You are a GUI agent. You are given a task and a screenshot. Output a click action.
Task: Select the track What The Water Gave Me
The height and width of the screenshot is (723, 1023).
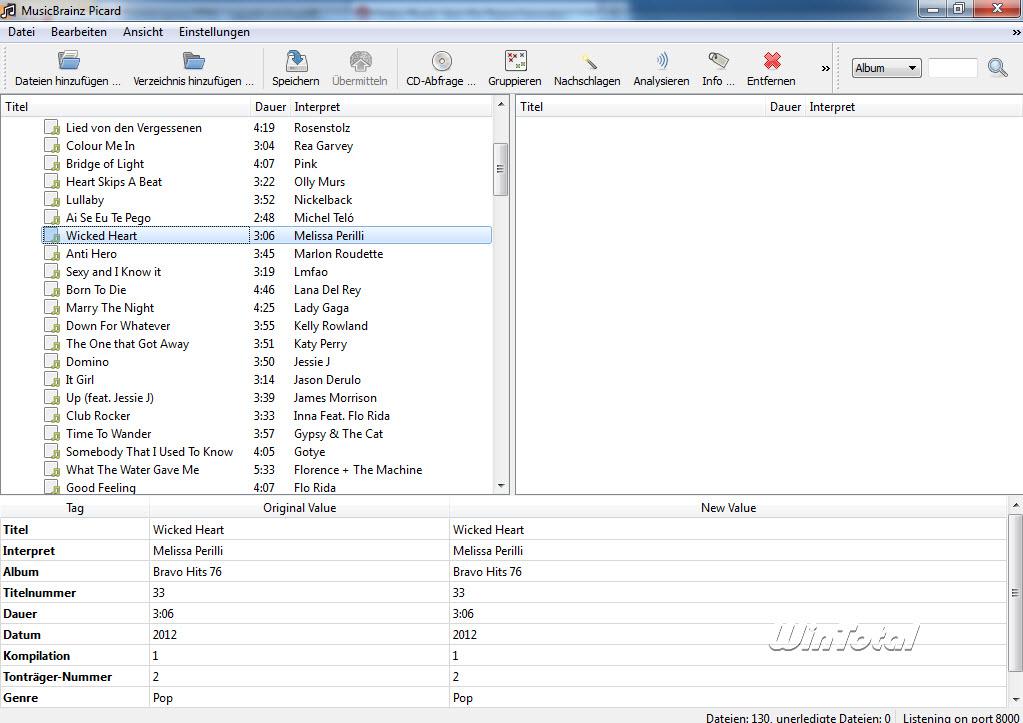point(132,470)
